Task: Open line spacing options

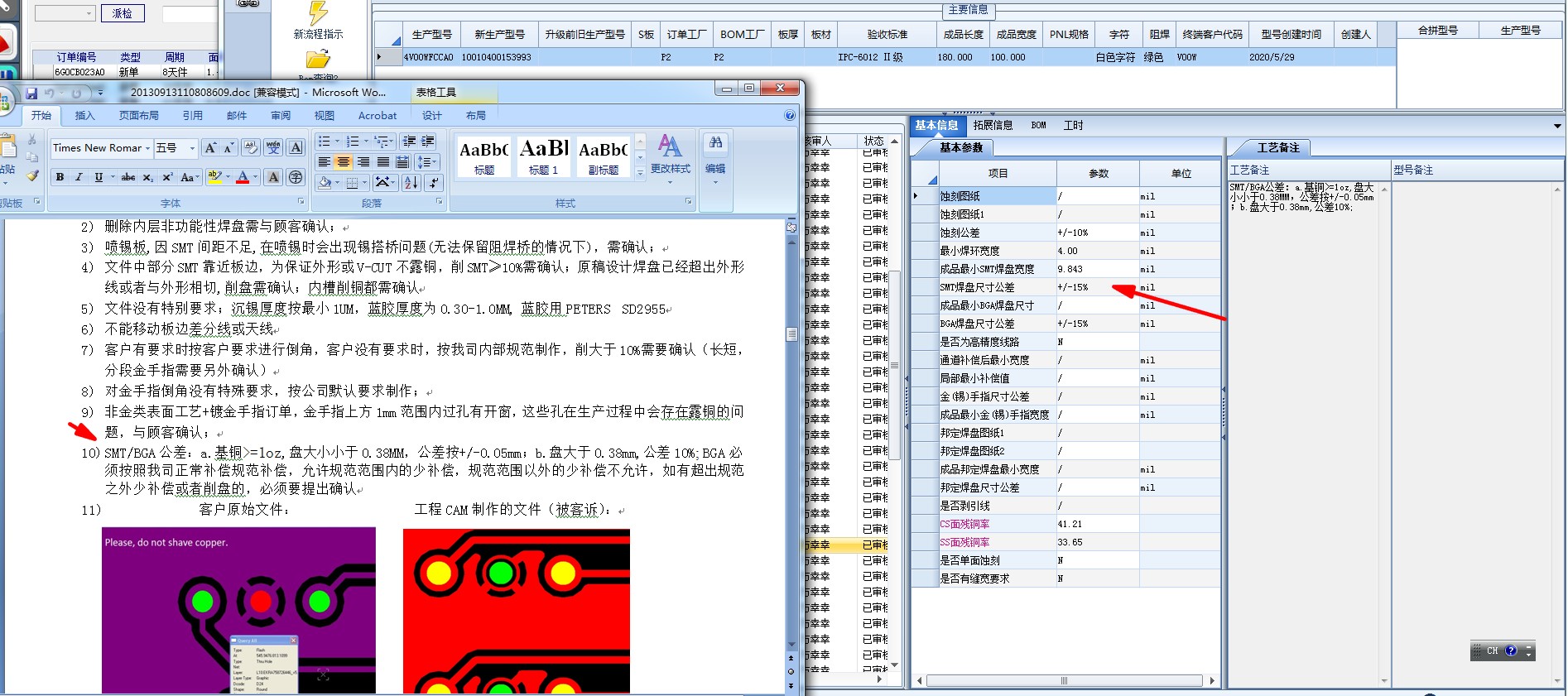Action: click(x=426, y=162)
